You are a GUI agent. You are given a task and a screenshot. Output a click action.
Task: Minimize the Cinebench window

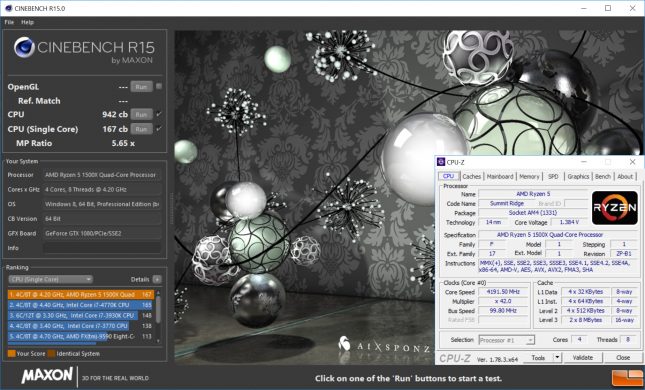(584, 8)
